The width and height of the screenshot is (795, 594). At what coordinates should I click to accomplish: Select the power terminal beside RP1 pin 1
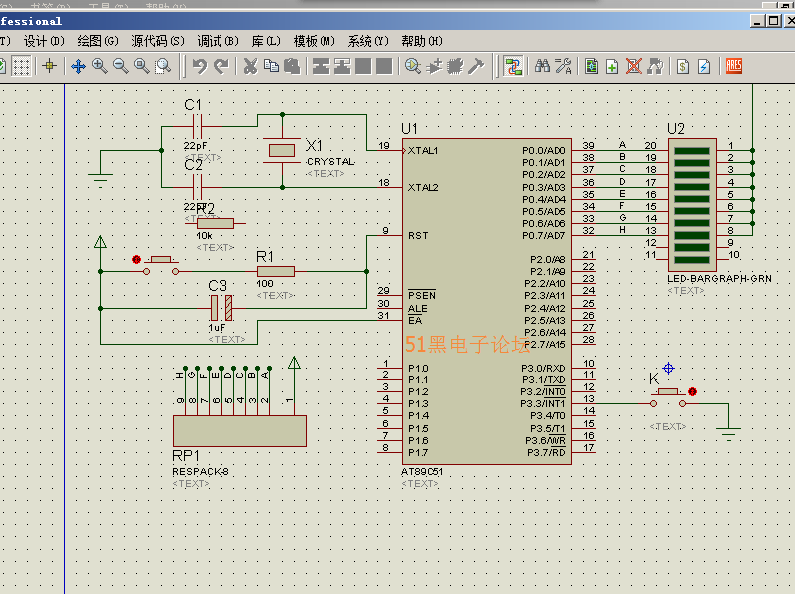point(294,363)
